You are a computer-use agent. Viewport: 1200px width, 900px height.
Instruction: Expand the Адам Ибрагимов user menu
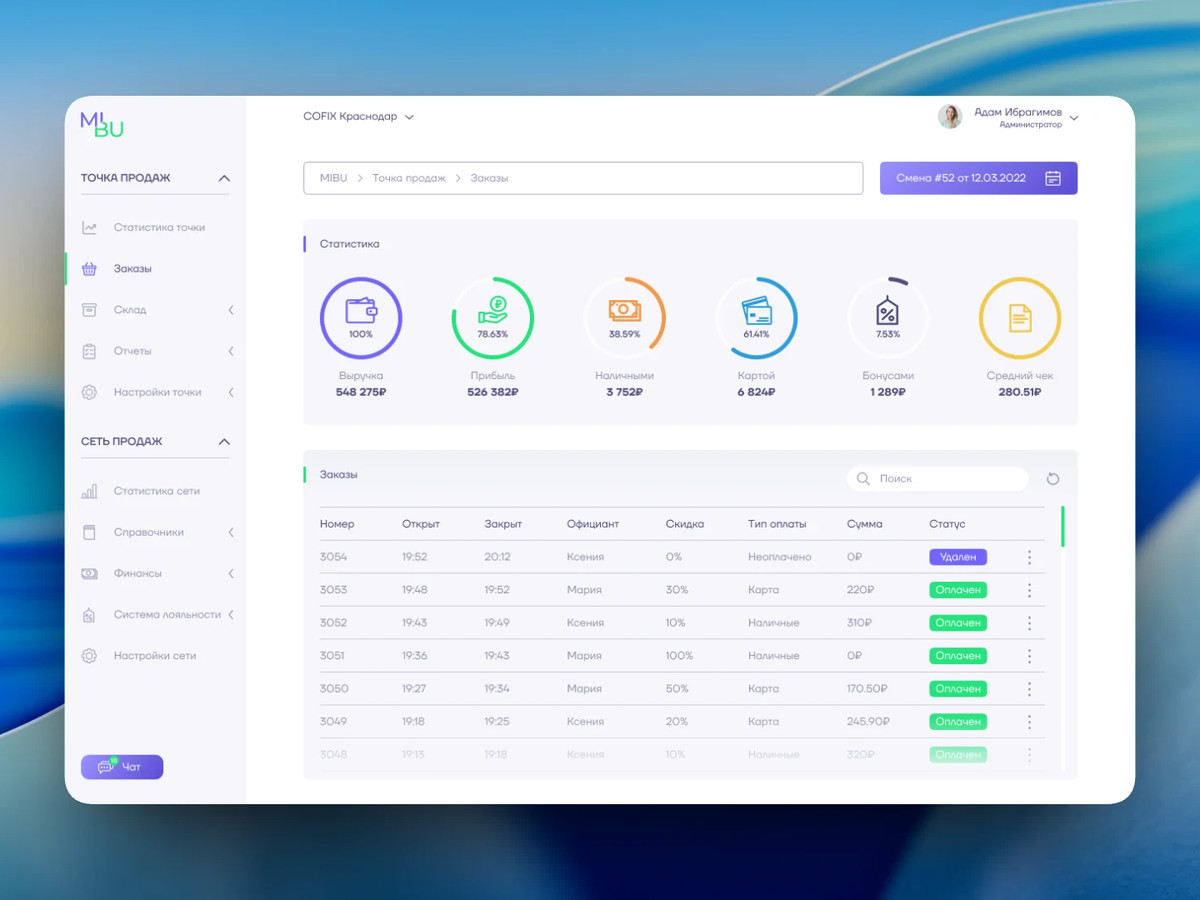[x=1074, y=118]
